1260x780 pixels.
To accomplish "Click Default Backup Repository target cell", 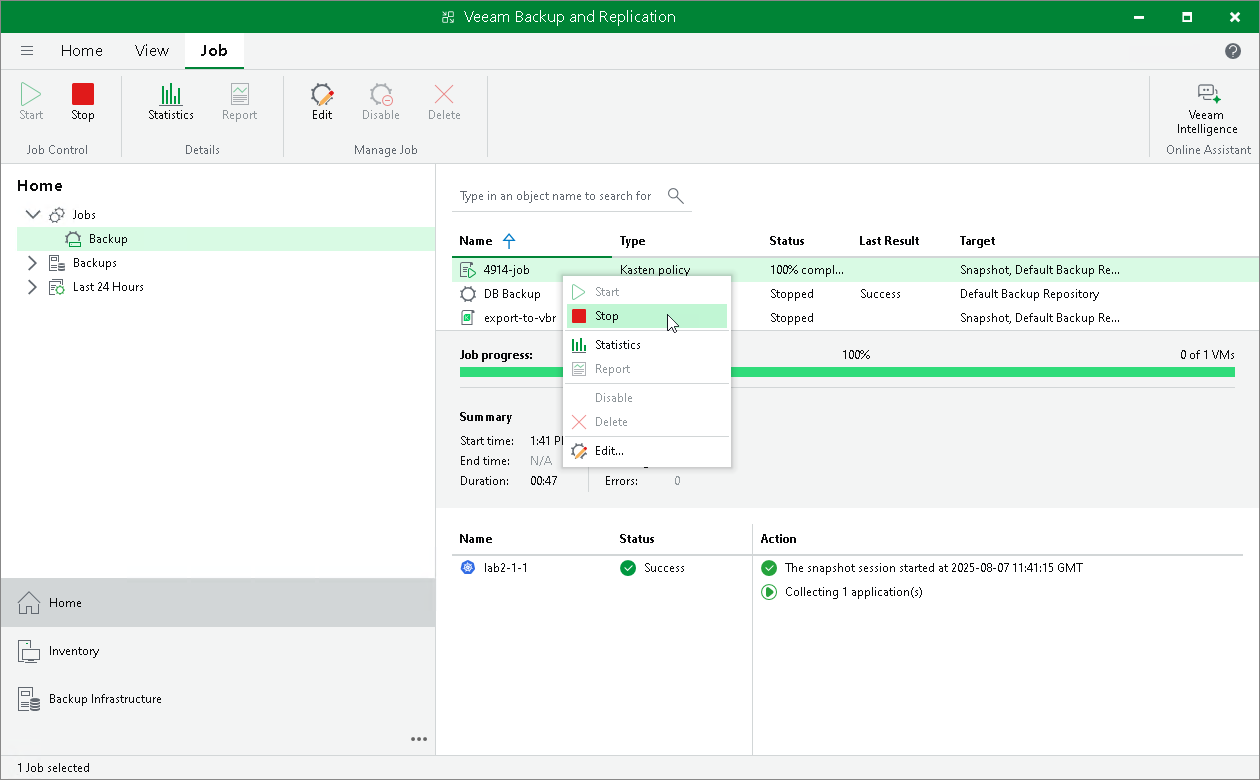I will tap(1029, 294).
